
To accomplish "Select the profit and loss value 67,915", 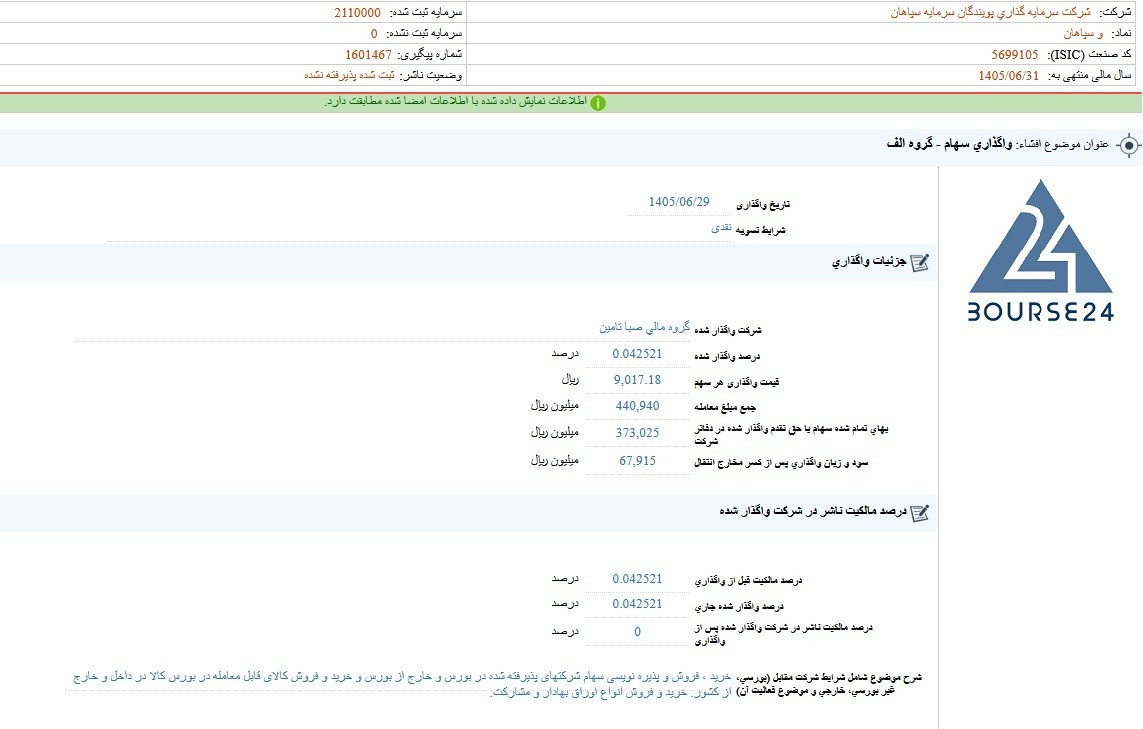I will click(x=637, y=461).
